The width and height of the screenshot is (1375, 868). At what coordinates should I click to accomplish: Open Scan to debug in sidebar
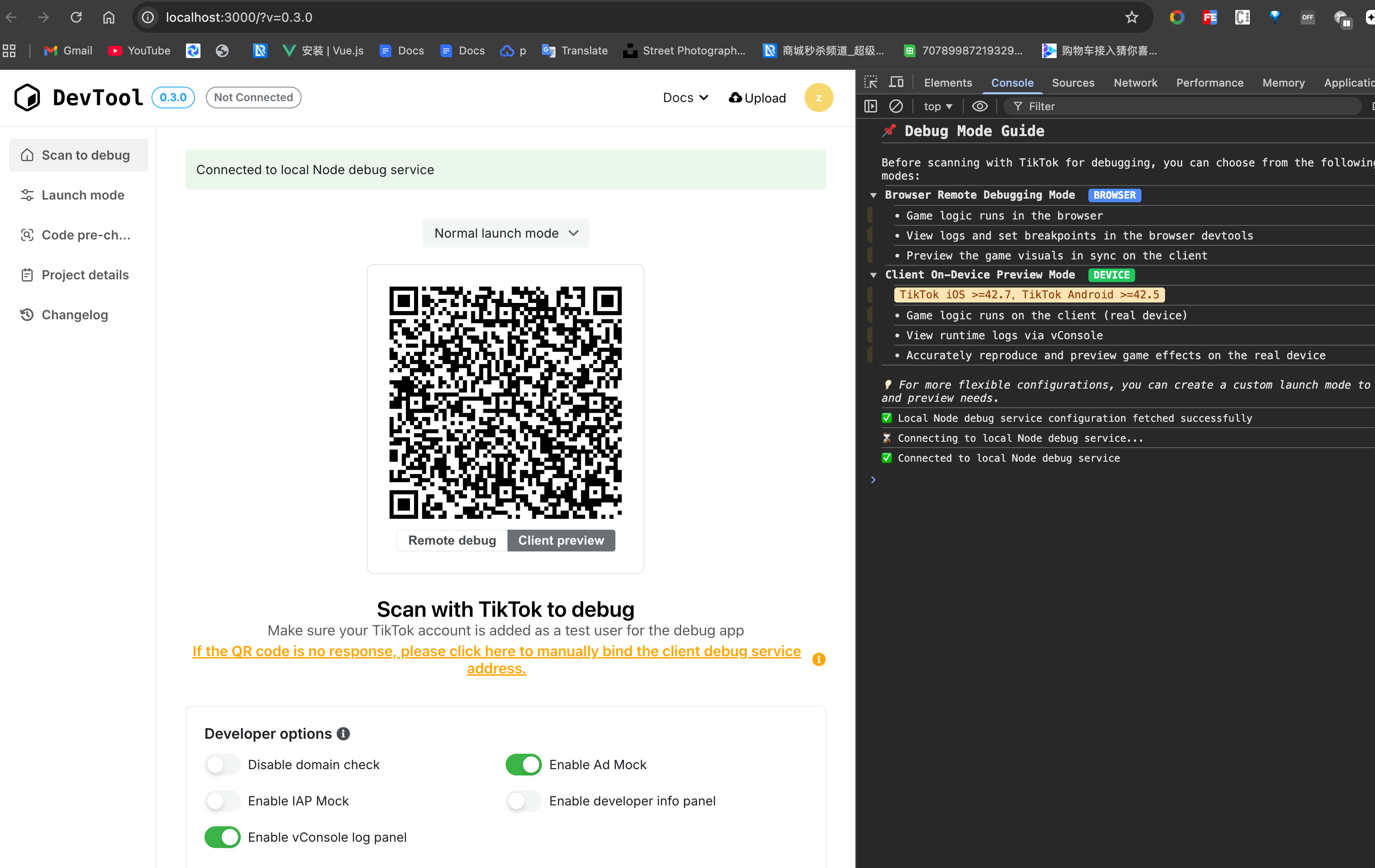point(79,155)
